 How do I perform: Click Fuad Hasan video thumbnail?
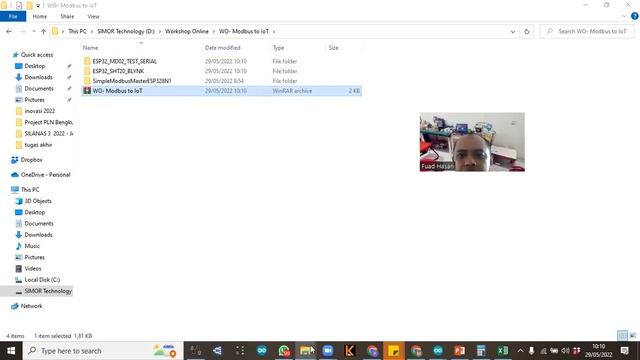[x=472, y=142]
